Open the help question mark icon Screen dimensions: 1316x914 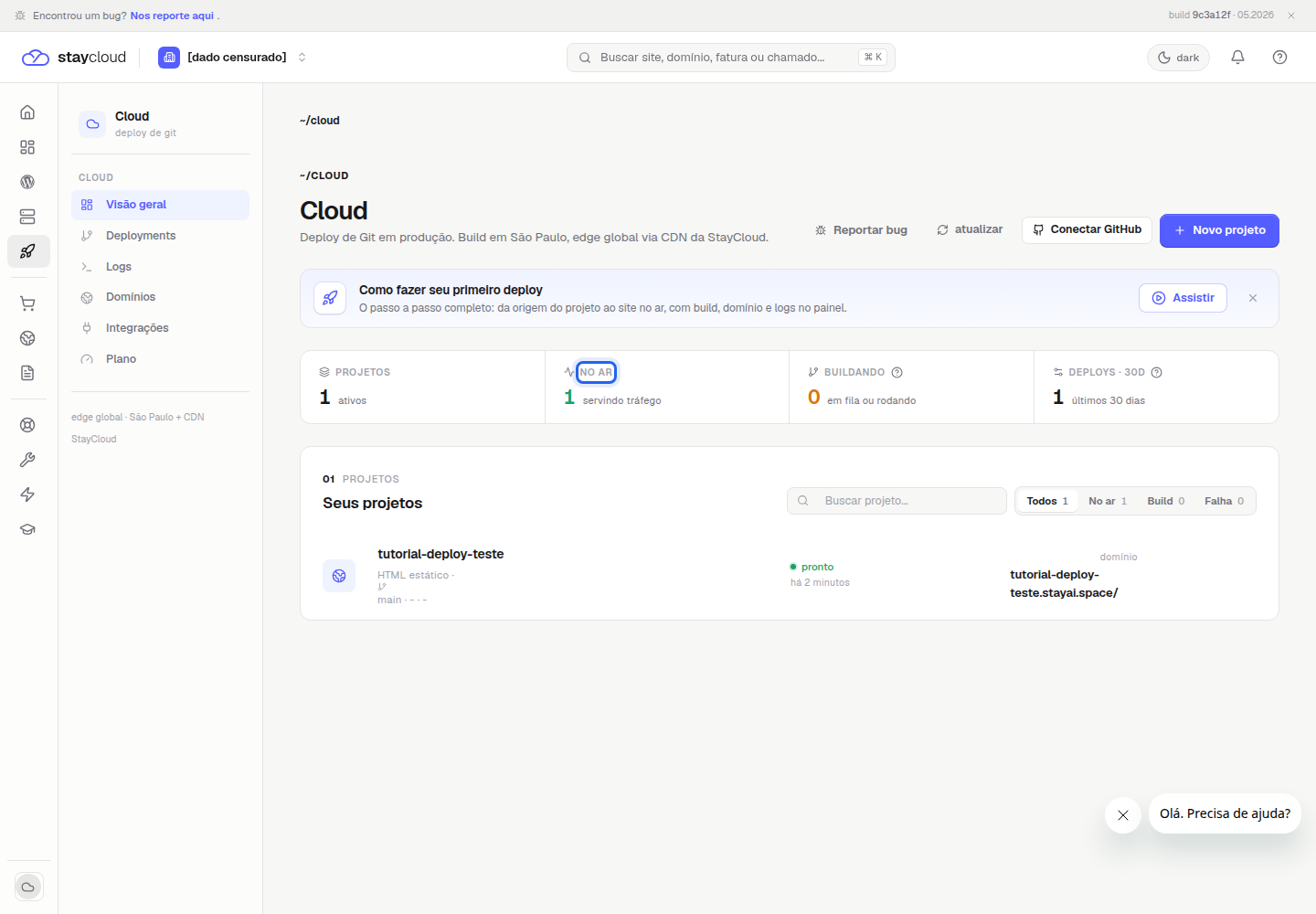click(1279, 57)
